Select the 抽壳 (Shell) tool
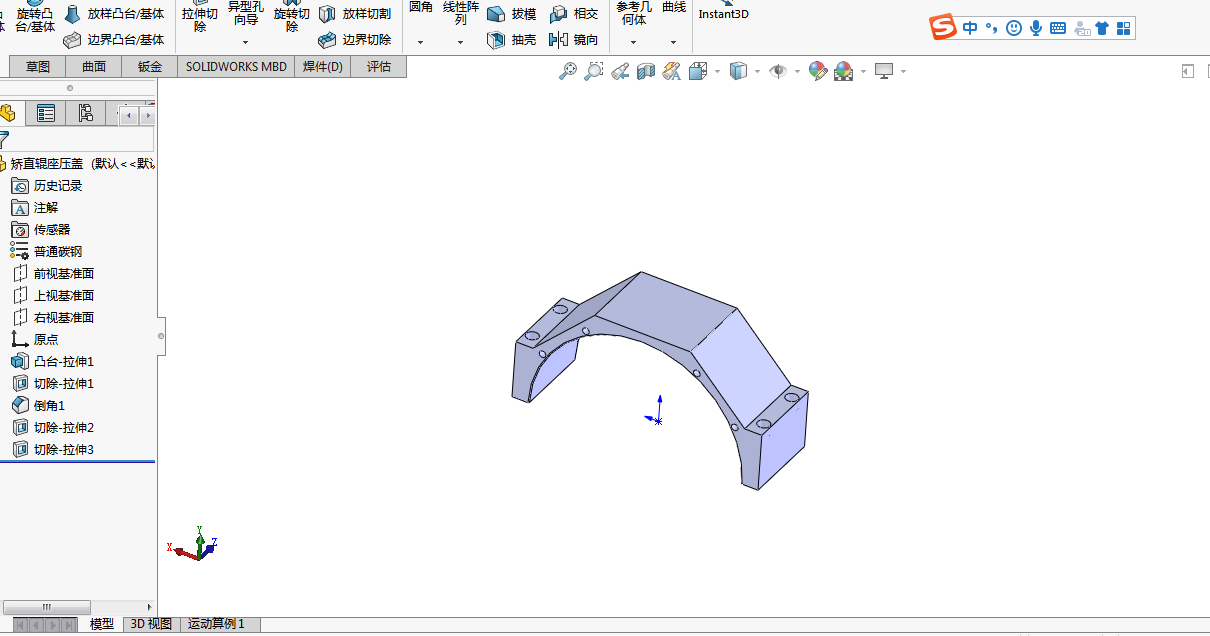Screen dimensions: 1210x636 [512, 40]
